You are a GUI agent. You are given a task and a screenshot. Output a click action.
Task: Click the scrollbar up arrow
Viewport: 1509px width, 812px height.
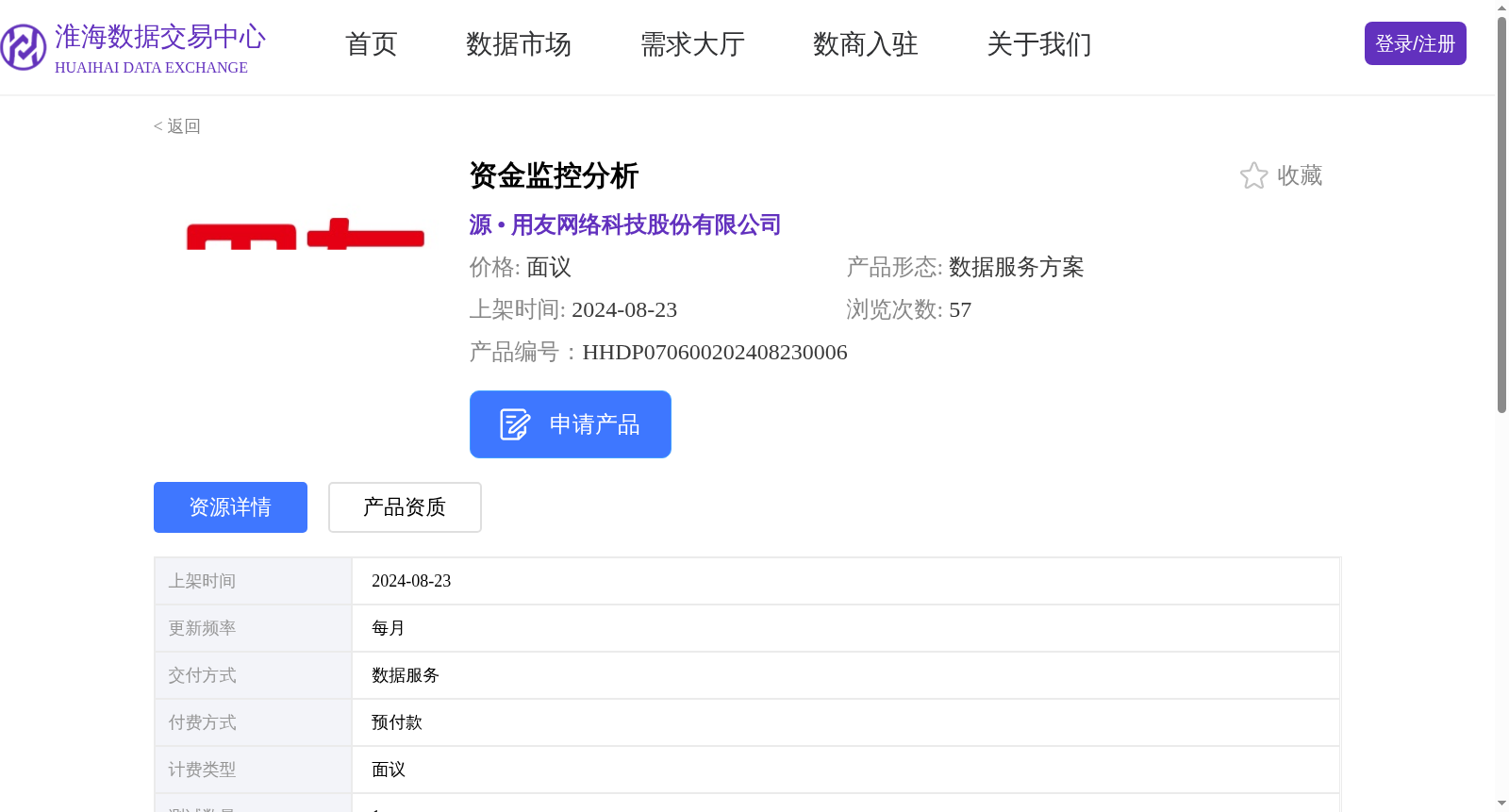pyautogui.click(x=1501, y=8)
